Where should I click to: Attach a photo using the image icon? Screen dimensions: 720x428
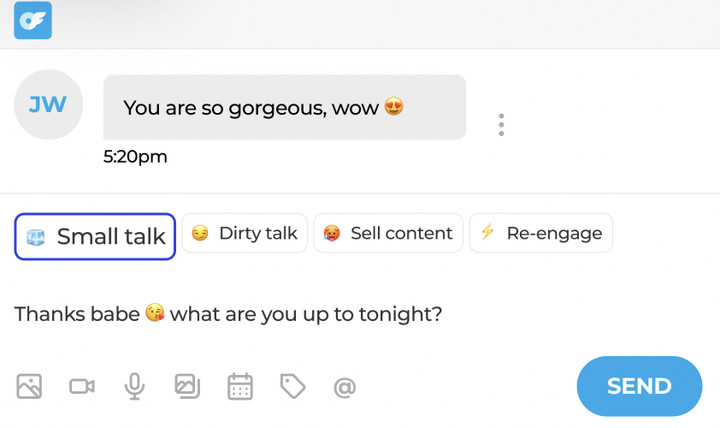point(29,386)
